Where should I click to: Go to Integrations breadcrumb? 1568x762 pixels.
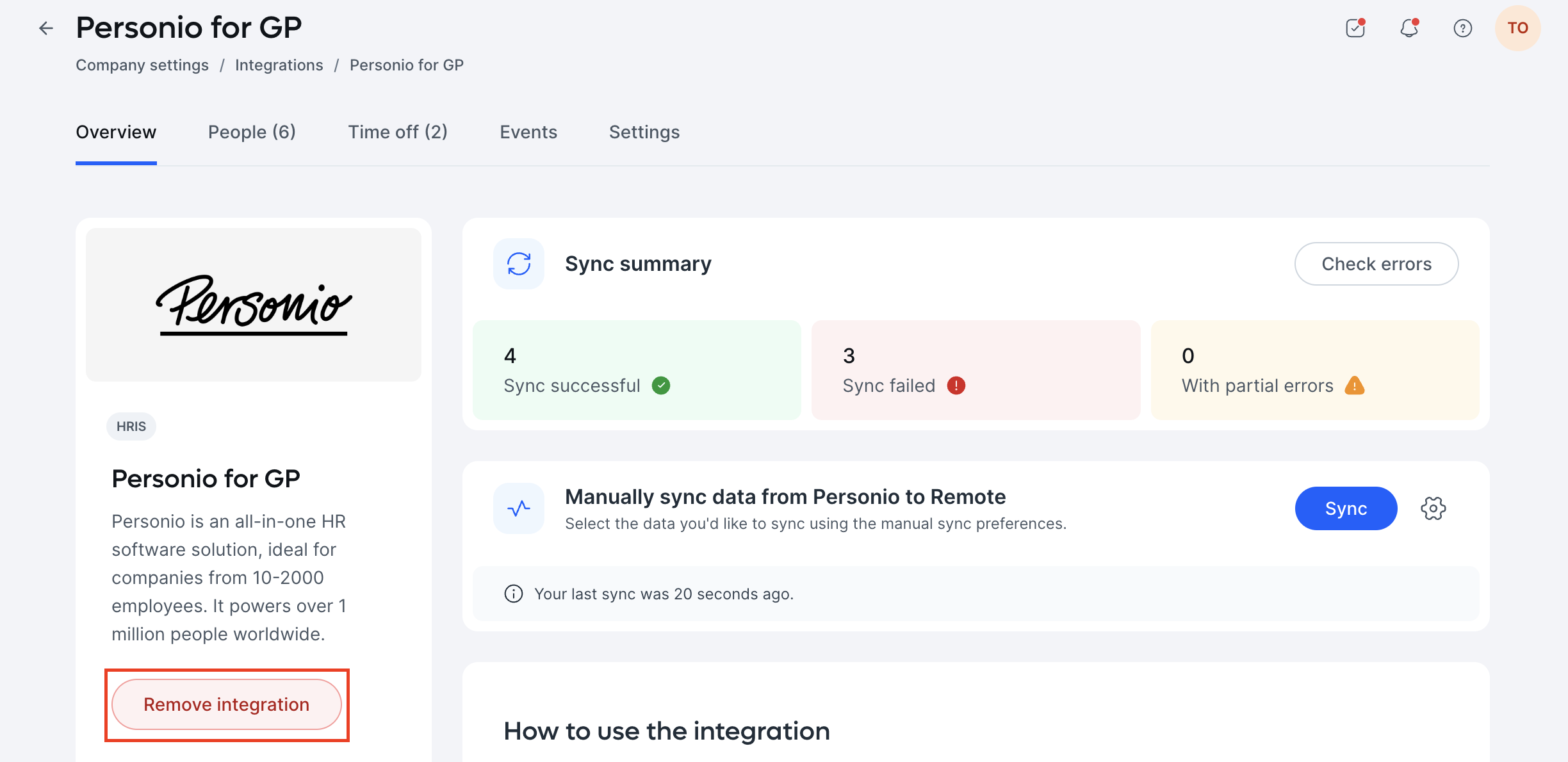[279, 65]
